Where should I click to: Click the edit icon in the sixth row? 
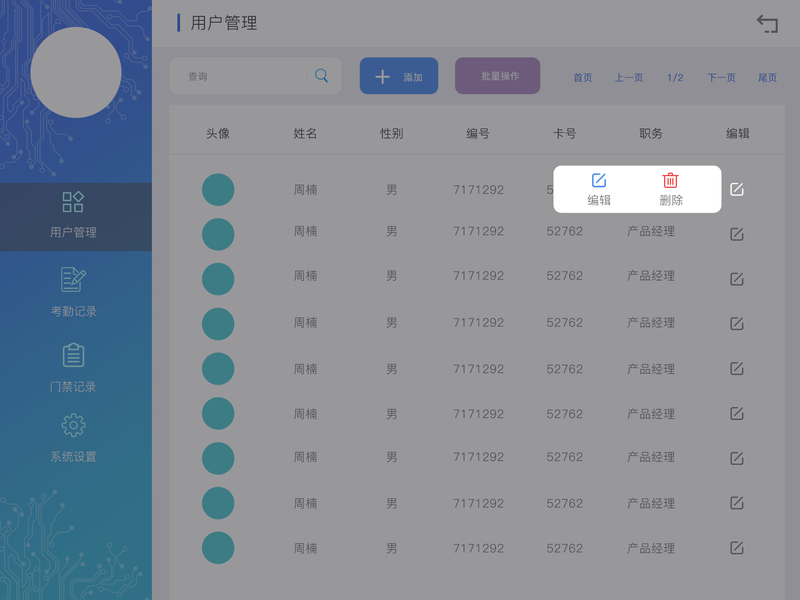tap(737, 413)
